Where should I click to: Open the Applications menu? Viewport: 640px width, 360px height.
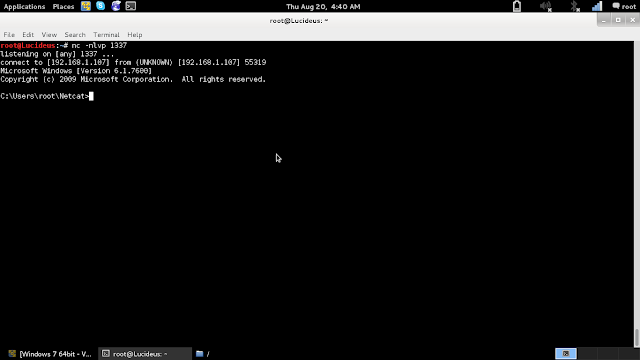tap(24, 7)
